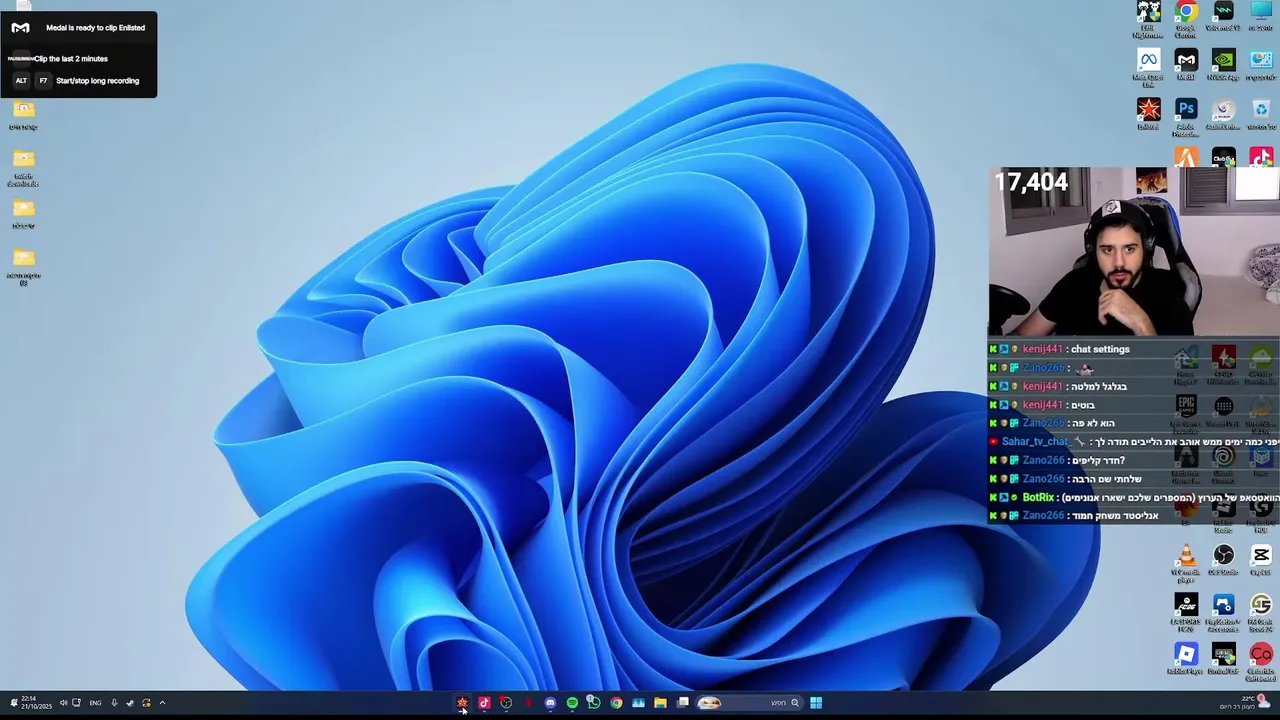Screen dimensions: 1280x720
Task: Click the volume icon in system tray
Action: point(63,703)
